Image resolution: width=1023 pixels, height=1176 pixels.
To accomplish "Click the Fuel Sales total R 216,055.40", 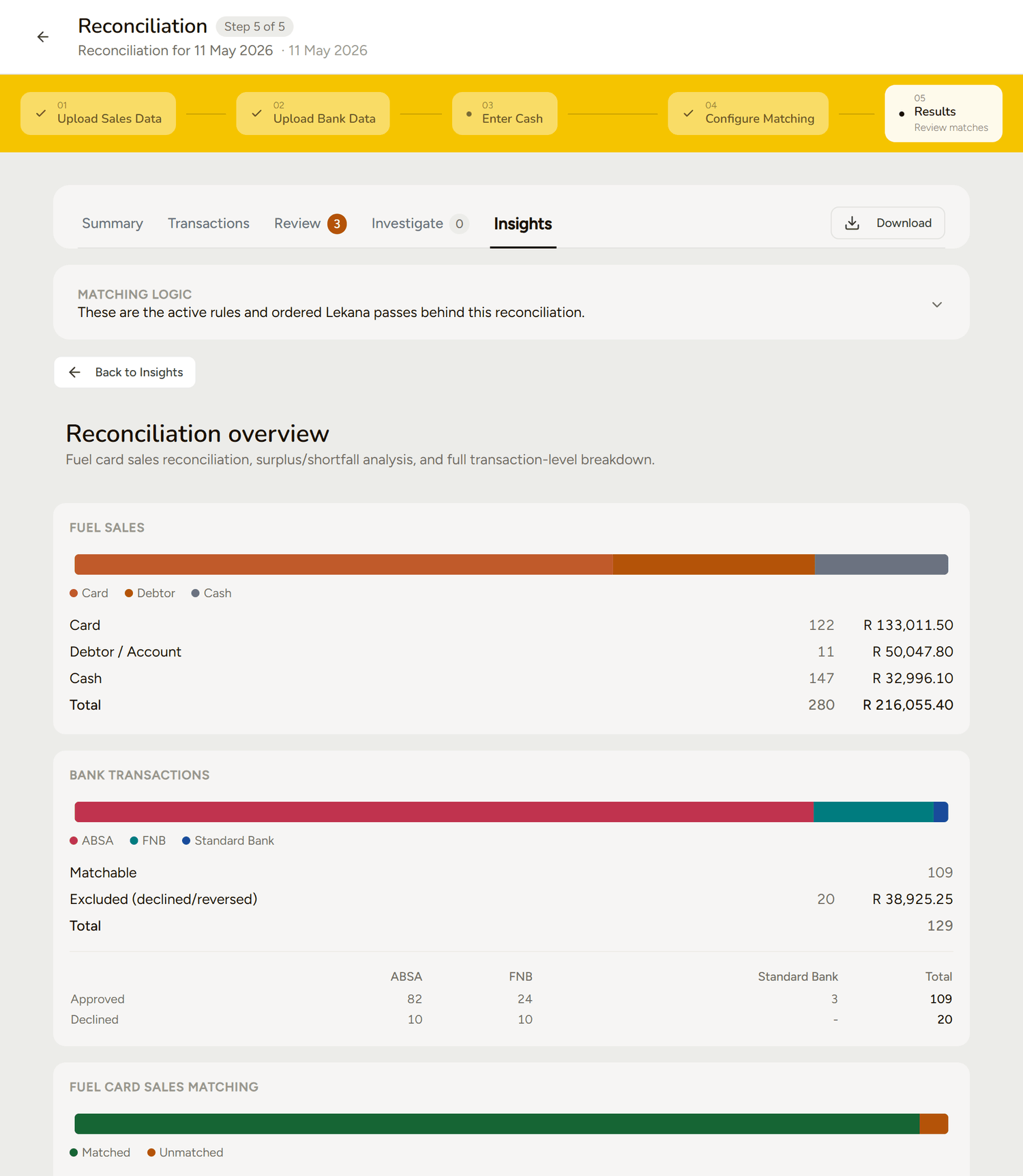I will tap(908, 705).
